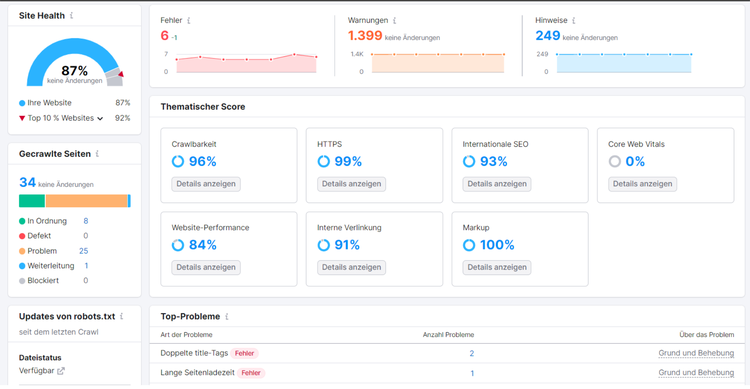Screen dimensions: 750x389
Task: Click the Problem count 25
Action: point(84,251)
